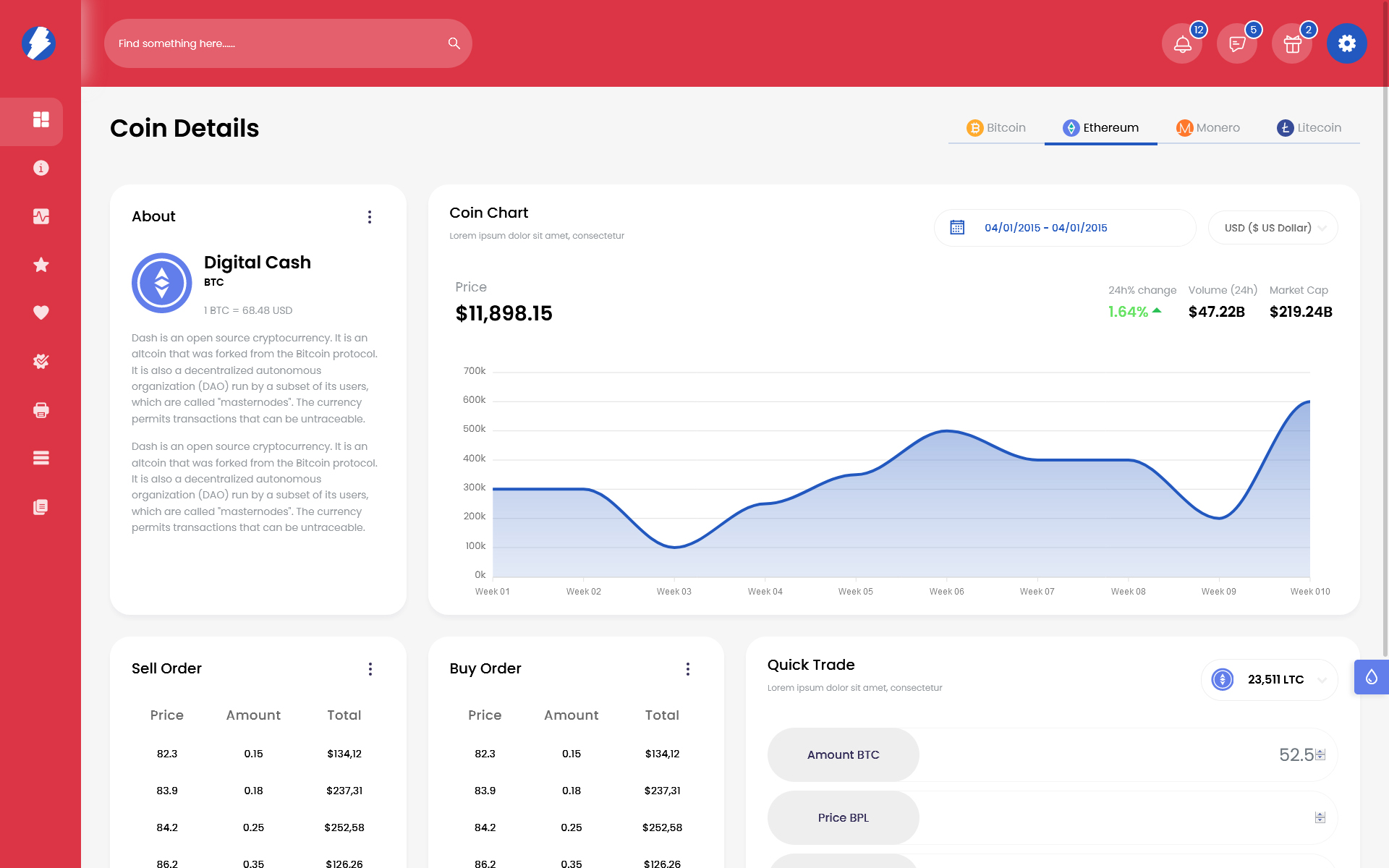Click the search magnifier icon
The image size is (1389, 868).
tap(454, 43)
